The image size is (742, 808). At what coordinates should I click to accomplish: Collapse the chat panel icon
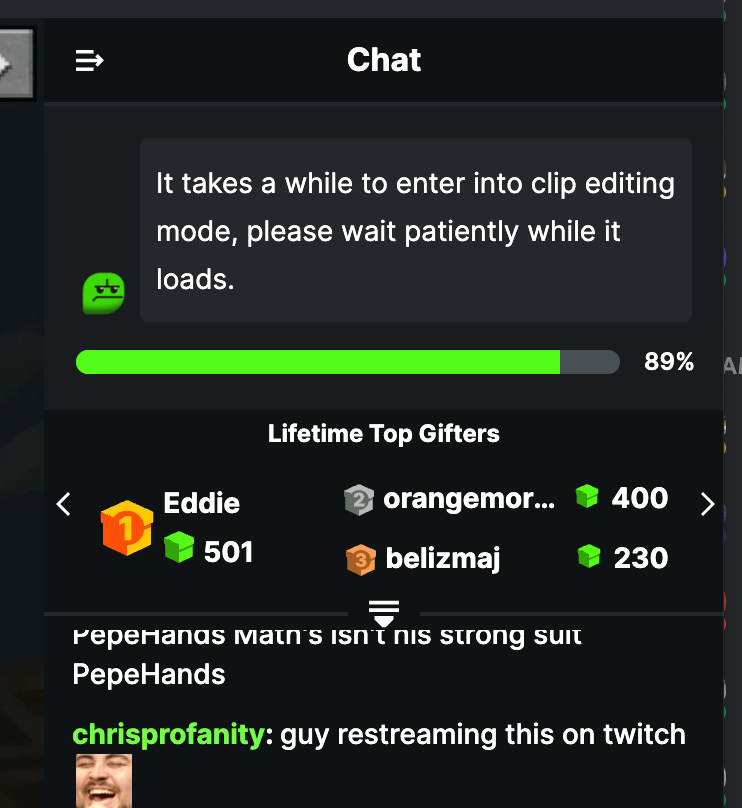tap(89, 61)
